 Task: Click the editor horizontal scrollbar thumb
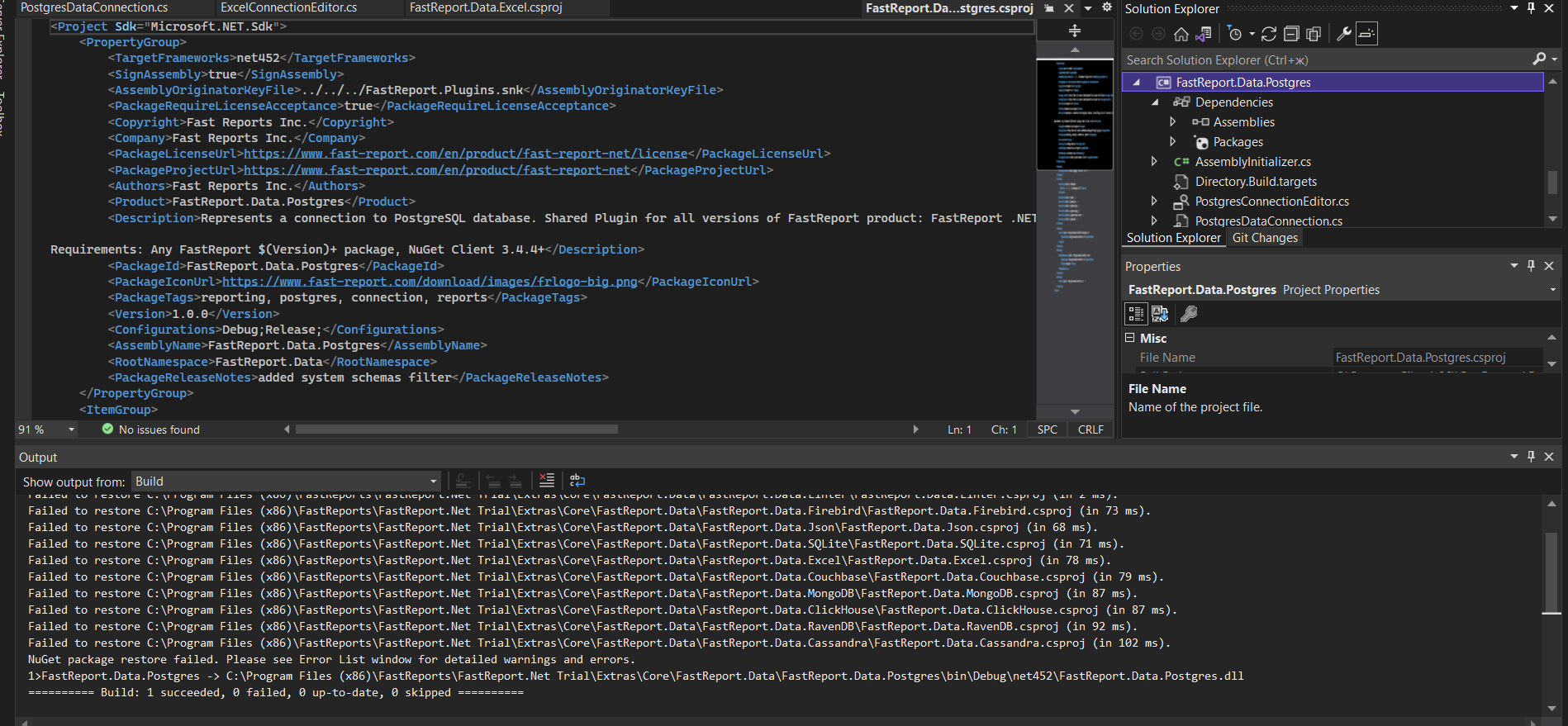coord(457,429)
